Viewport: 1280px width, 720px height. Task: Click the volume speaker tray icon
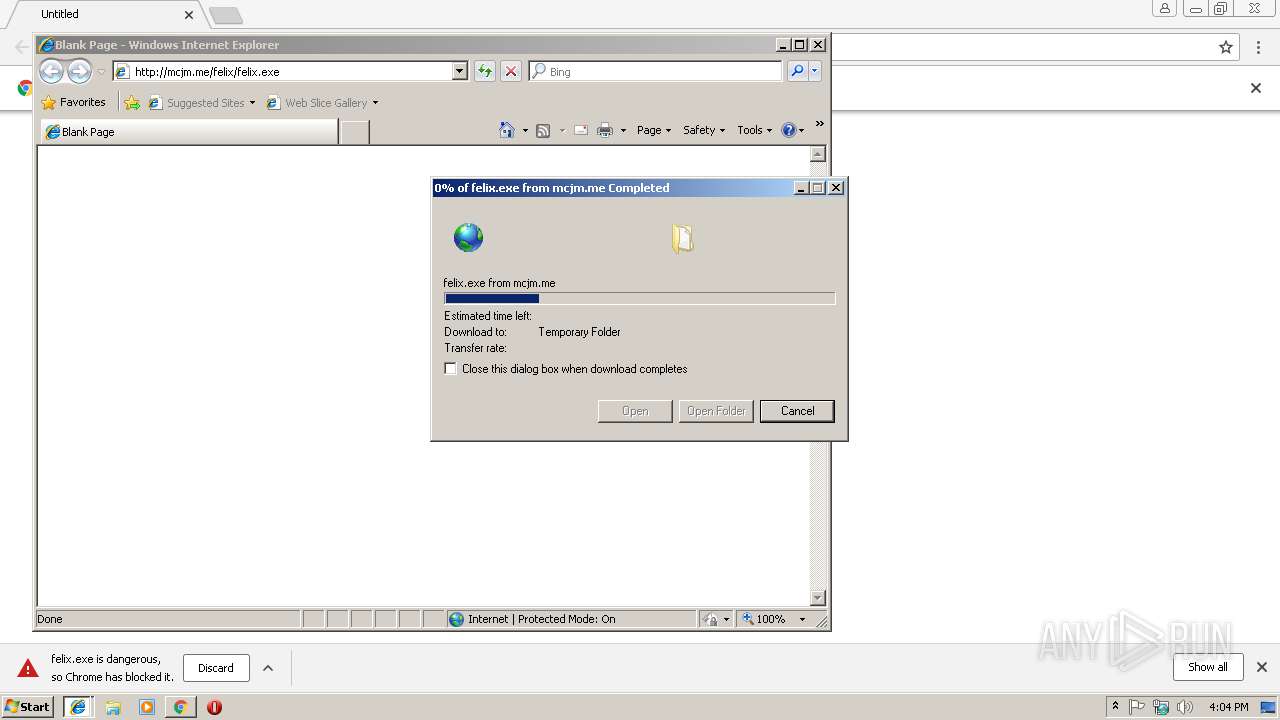[x=1185, y=707]
